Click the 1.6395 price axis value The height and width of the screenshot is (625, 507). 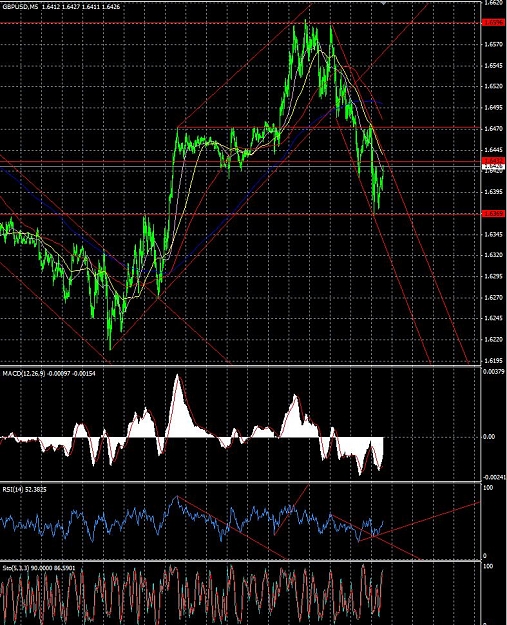(493, 192)
